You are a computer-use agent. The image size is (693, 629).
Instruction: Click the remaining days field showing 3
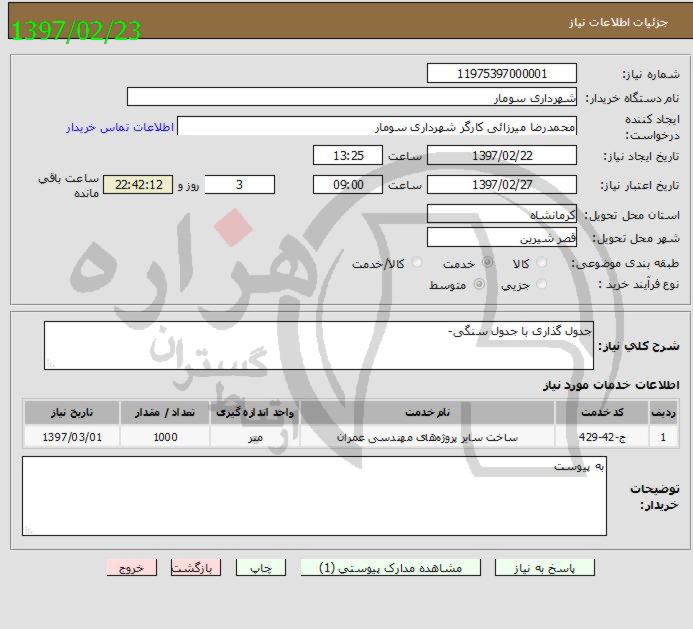tap(240, 184)
